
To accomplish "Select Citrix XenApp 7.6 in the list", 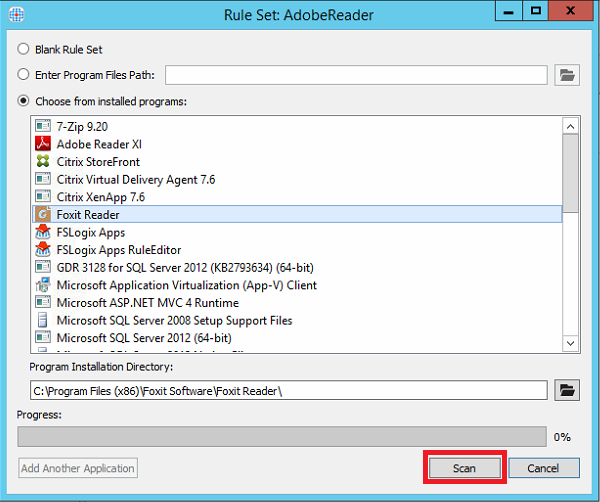I will click(297, 197).
